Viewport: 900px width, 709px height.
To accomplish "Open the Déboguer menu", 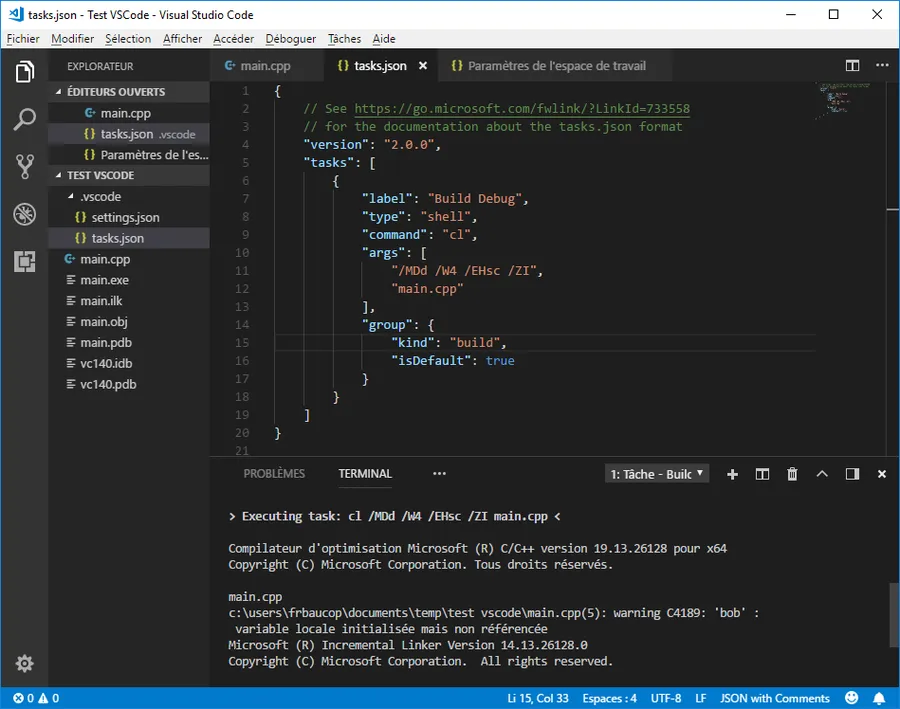I will pos(290,38).
